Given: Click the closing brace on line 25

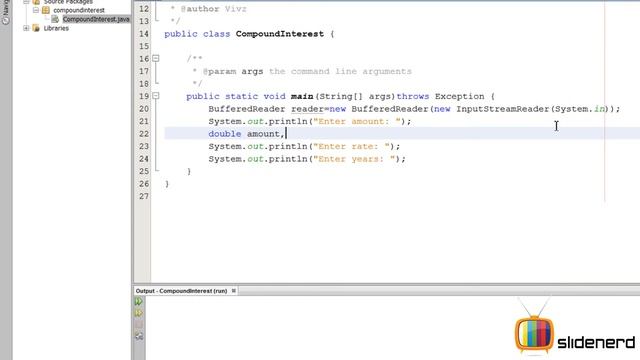Looking at the screenshot, I should [x=189, y=171].
